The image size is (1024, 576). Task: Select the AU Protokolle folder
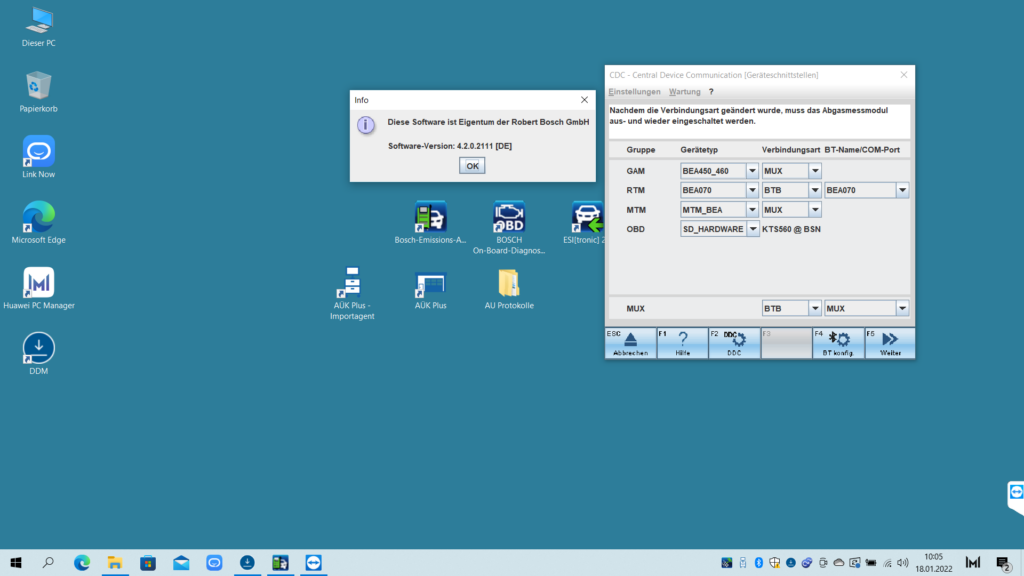(x=509, y=289)
